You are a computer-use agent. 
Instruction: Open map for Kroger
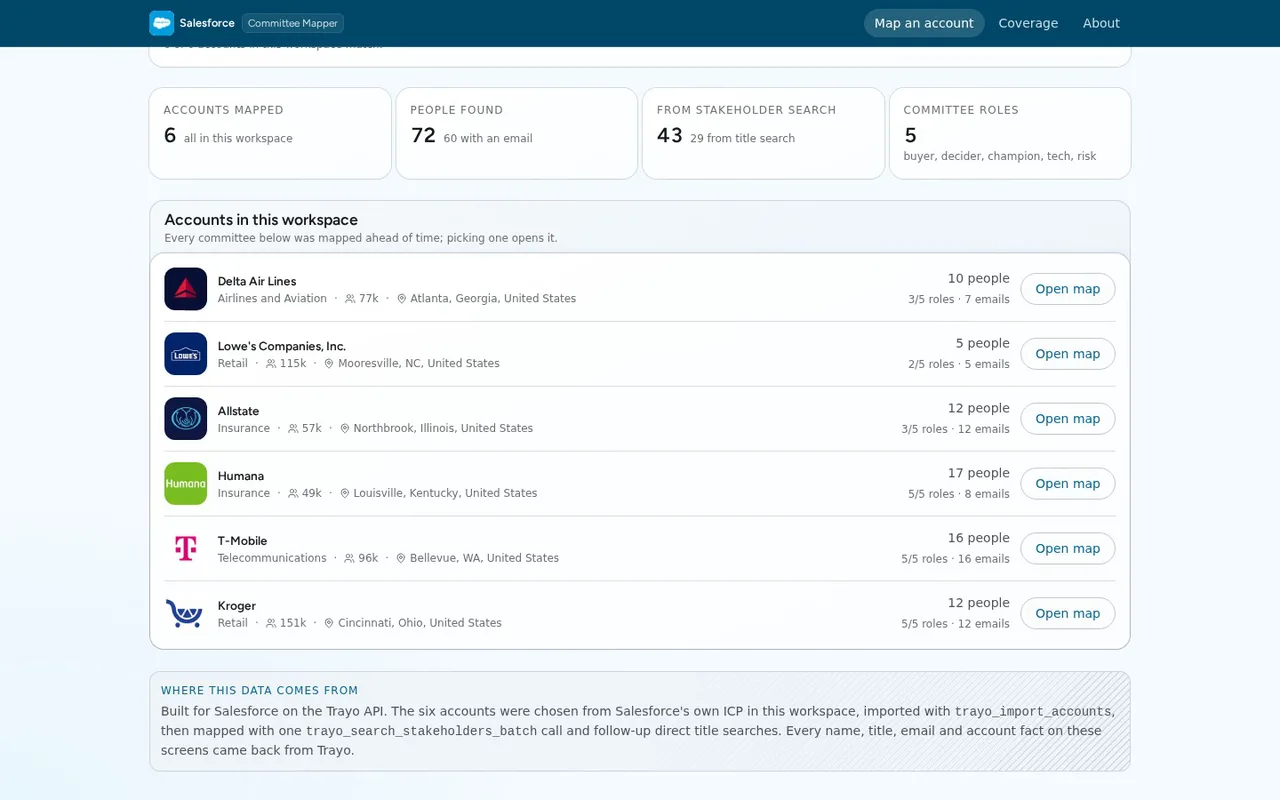tap(1067, 614)
